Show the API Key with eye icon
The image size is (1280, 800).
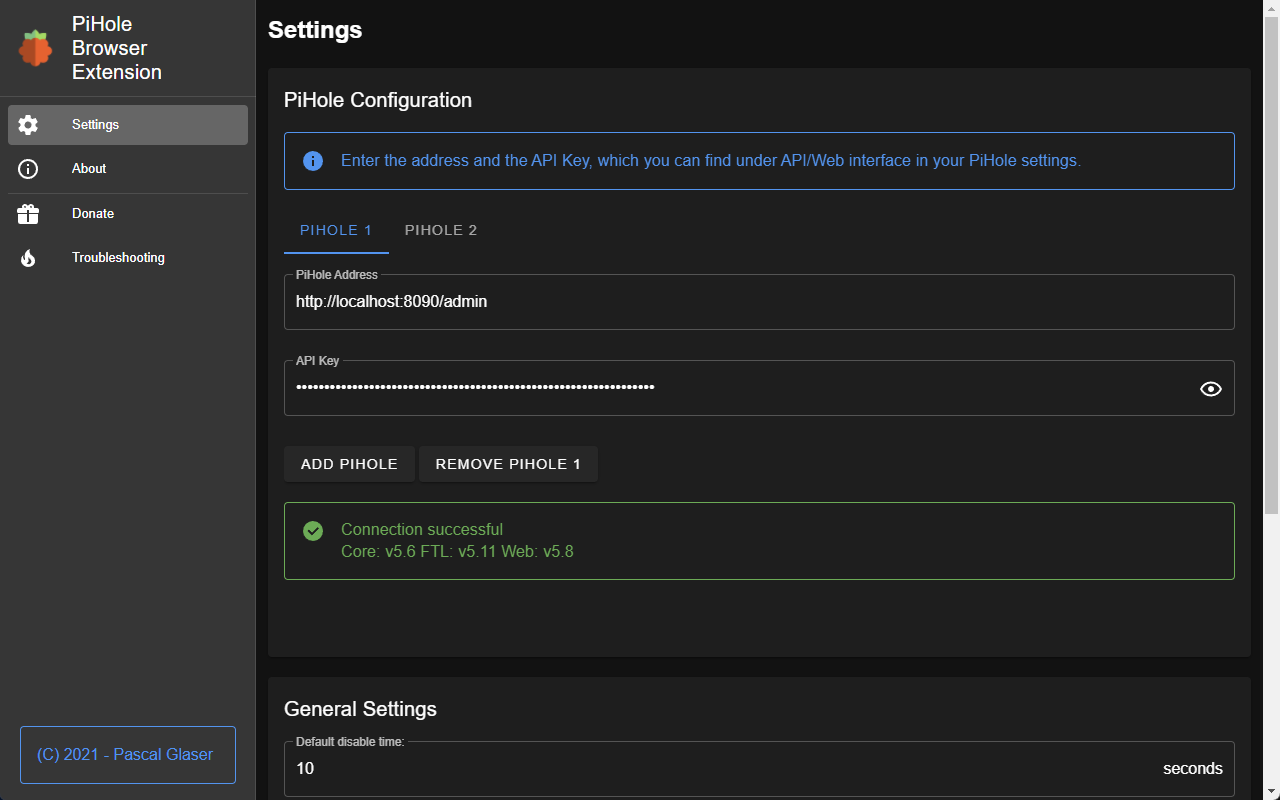tap(1210, 389)
